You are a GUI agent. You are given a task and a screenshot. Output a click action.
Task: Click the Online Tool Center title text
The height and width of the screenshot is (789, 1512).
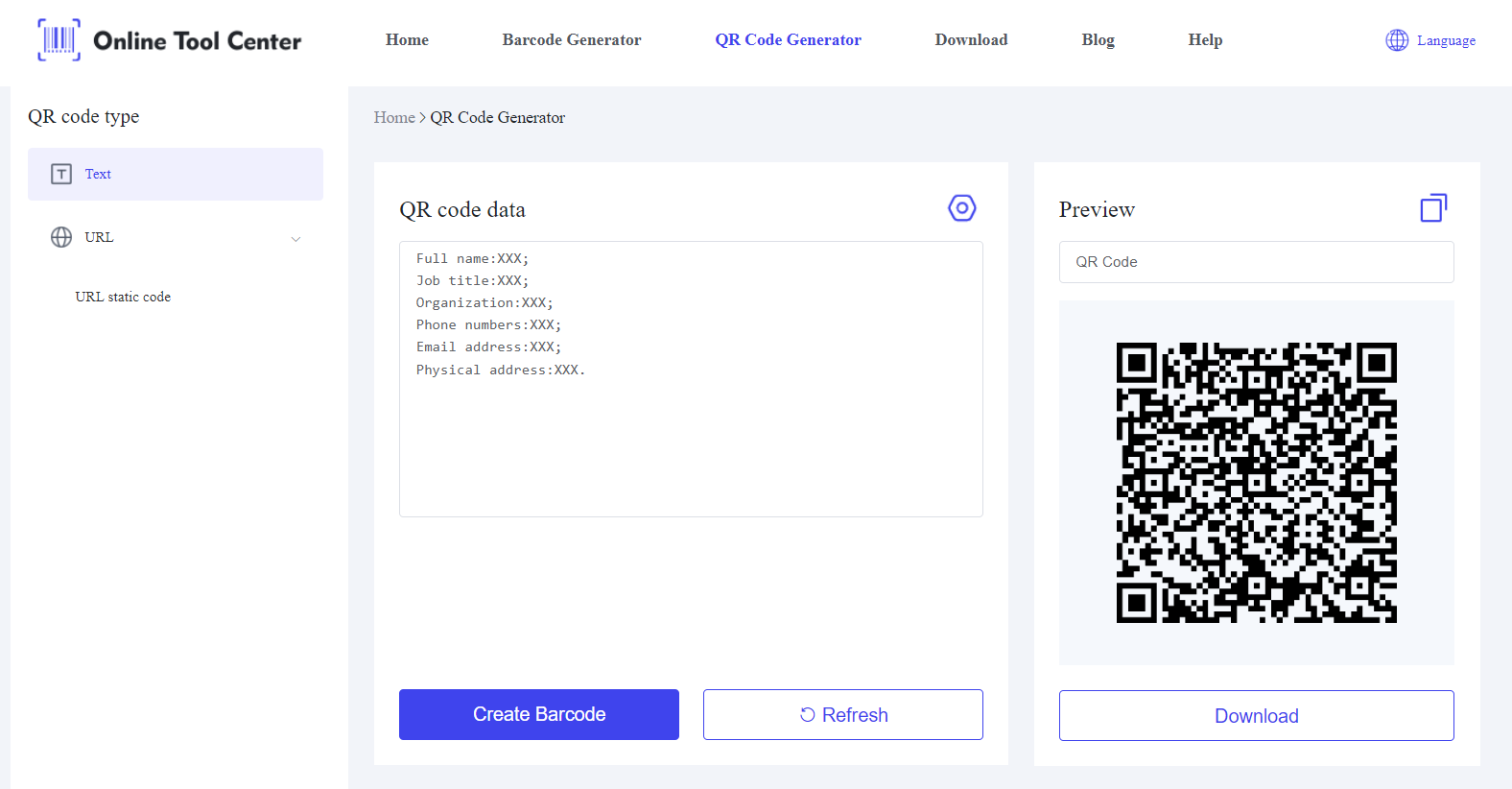(197, 40)
